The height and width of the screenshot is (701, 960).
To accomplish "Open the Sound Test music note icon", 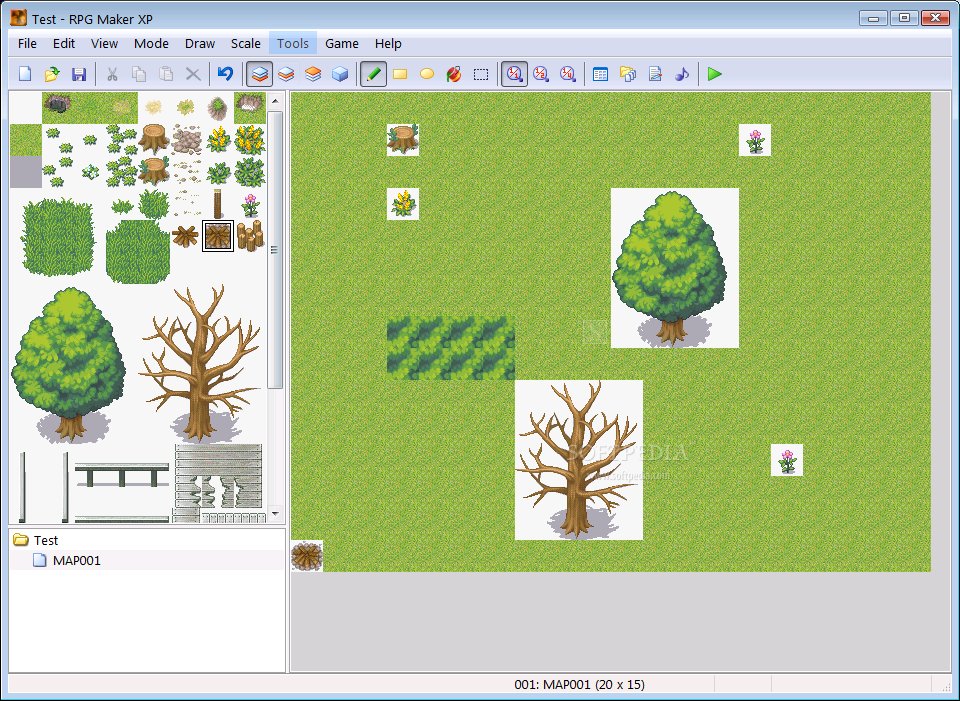I will (682, 74).
